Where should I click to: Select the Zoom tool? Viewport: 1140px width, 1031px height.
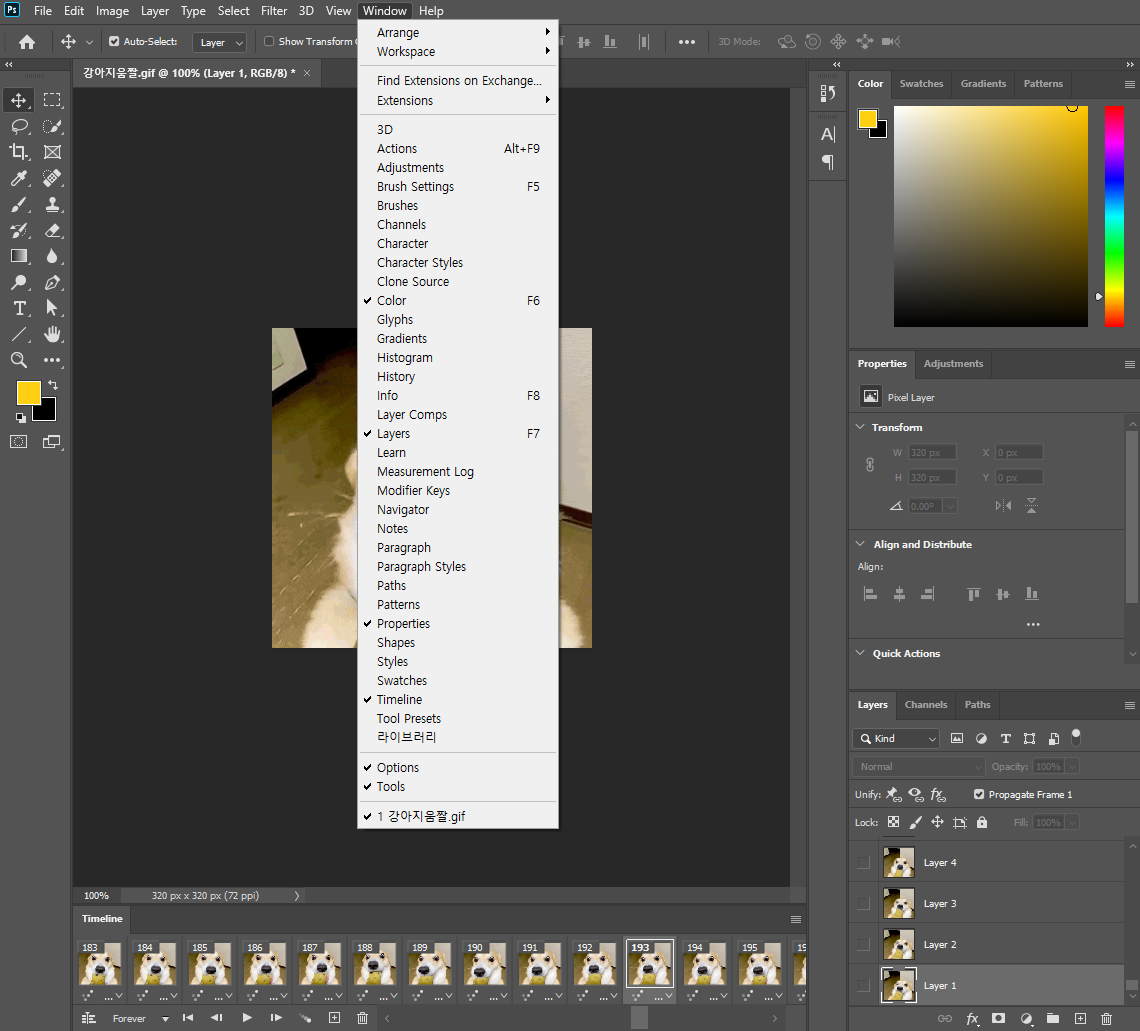(19, 360)
